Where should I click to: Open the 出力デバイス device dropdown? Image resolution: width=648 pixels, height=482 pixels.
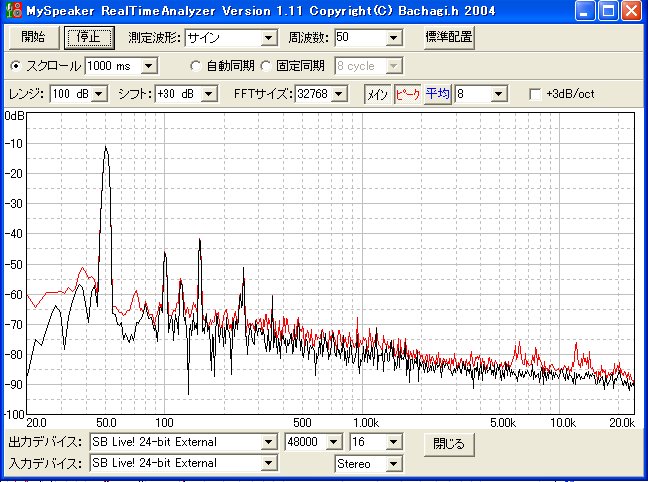pyautogui.click(x=267, y=442)
